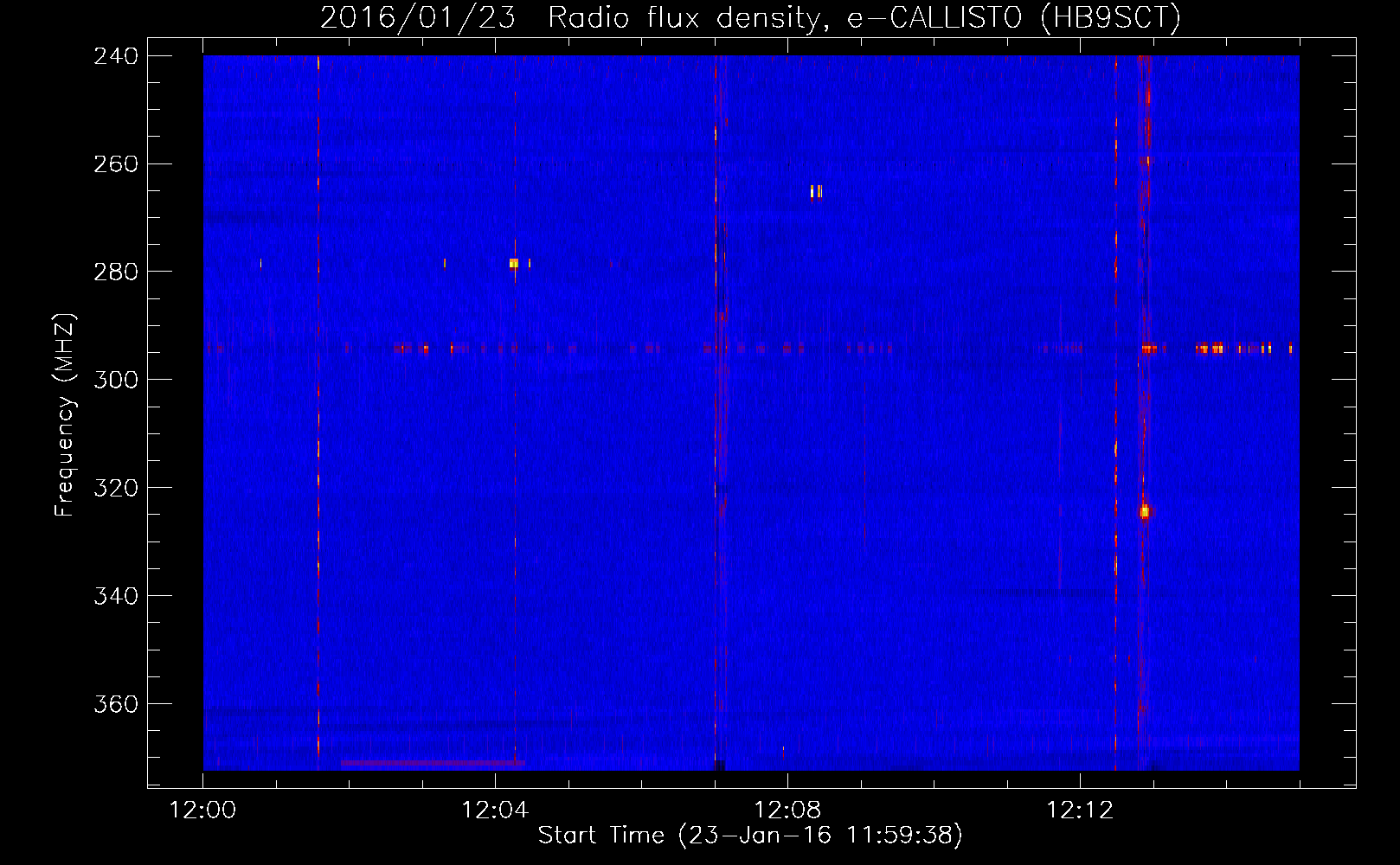
Task: Click the purple bar at the spectrogram bottom
Action: pos(433,763)
